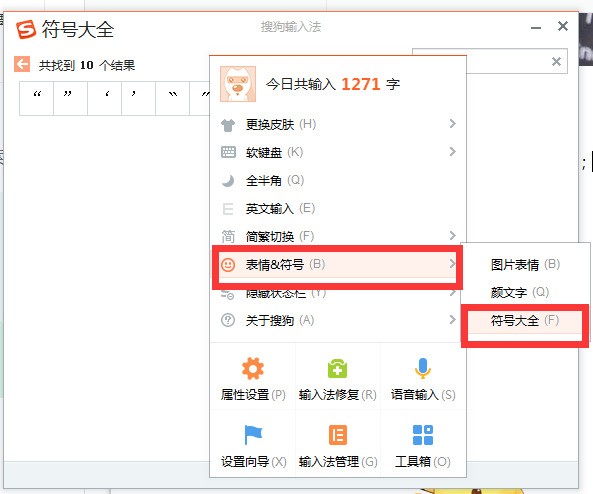Open 输入法管理 orange list icon
This screenshot has width=593, height=494.
pos(338,435)
